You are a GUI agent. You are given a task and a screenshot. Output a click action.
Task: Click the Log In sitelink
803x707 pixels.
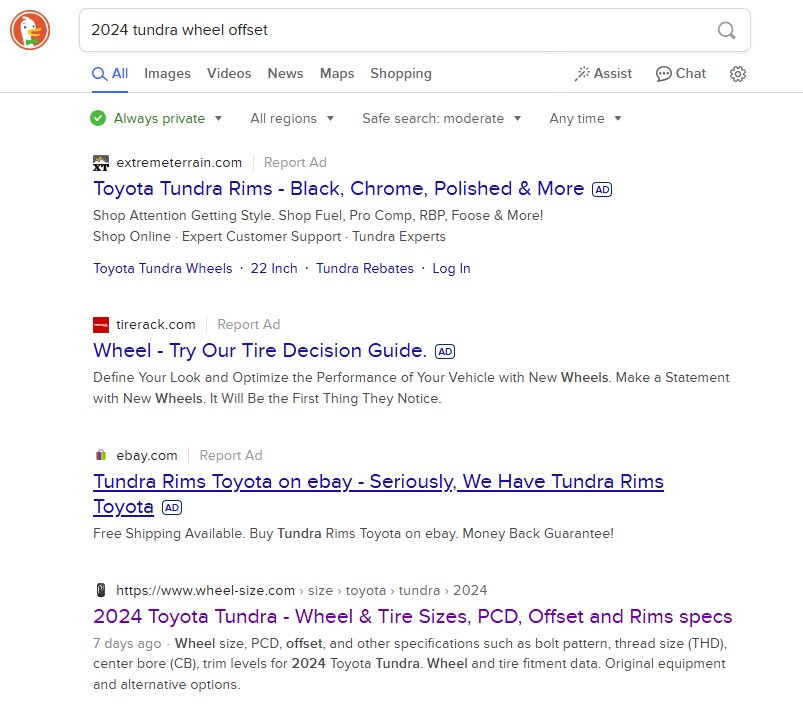pos(451,268)
